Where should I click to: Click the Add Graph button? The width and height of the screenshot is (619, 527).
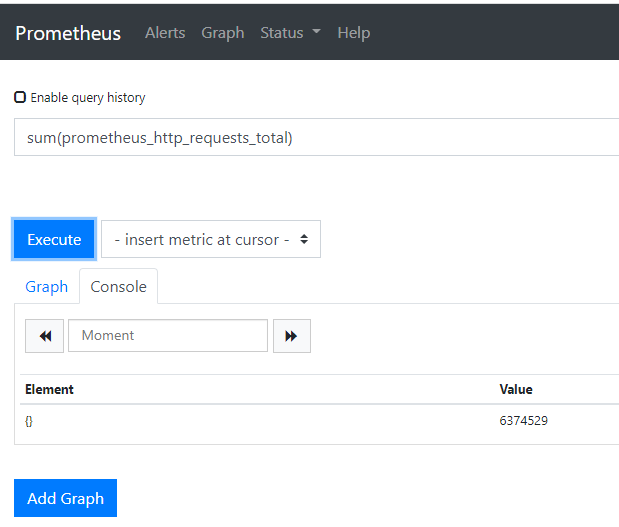(x=65, y=498)
